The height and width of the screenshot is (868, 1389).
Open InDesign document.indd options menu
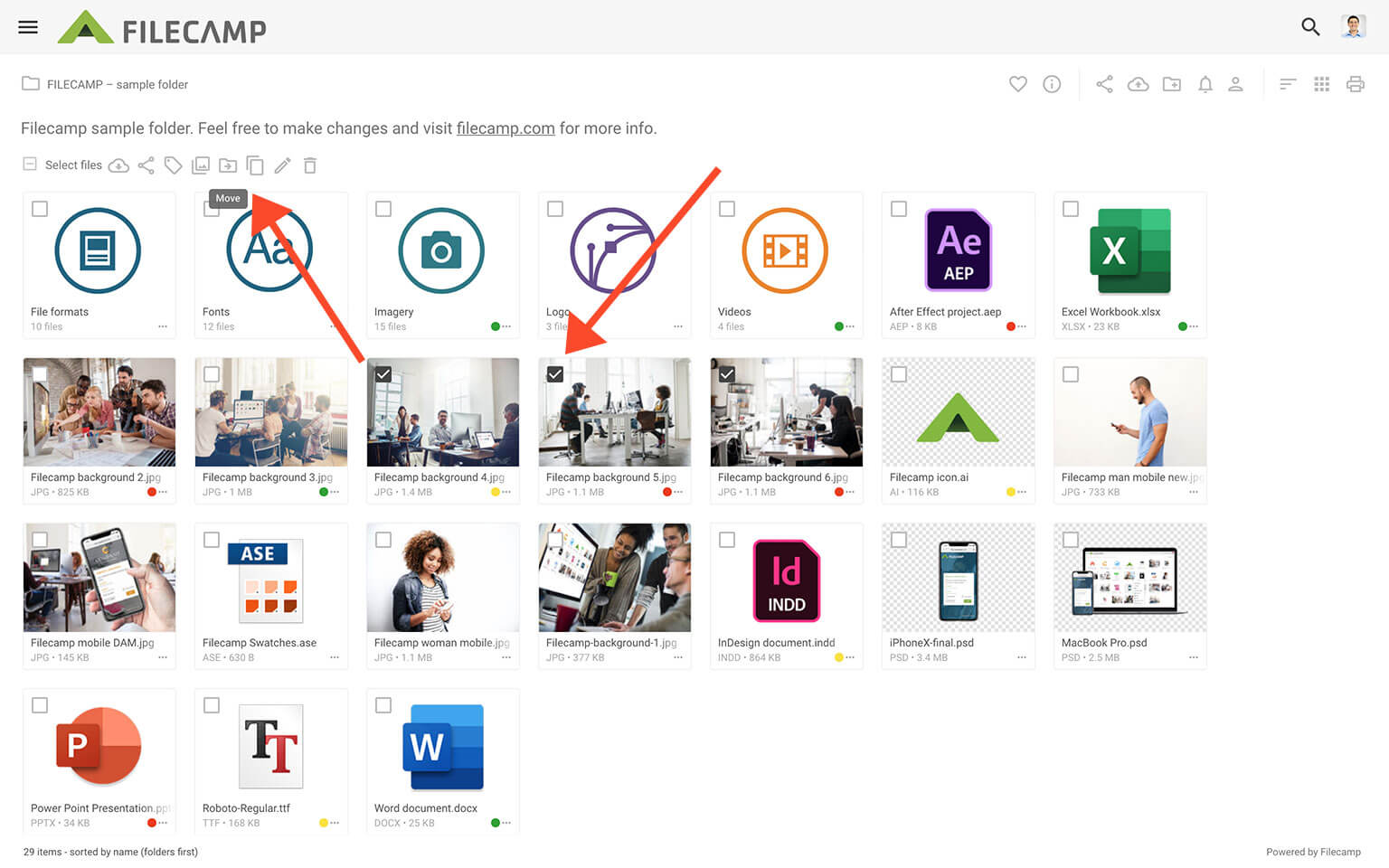click(850, 657)
